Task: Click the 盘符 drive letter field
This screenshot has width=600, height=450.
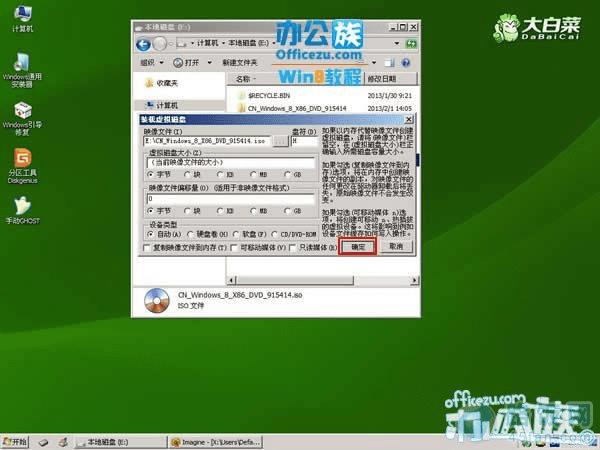Action: (305, 141)
